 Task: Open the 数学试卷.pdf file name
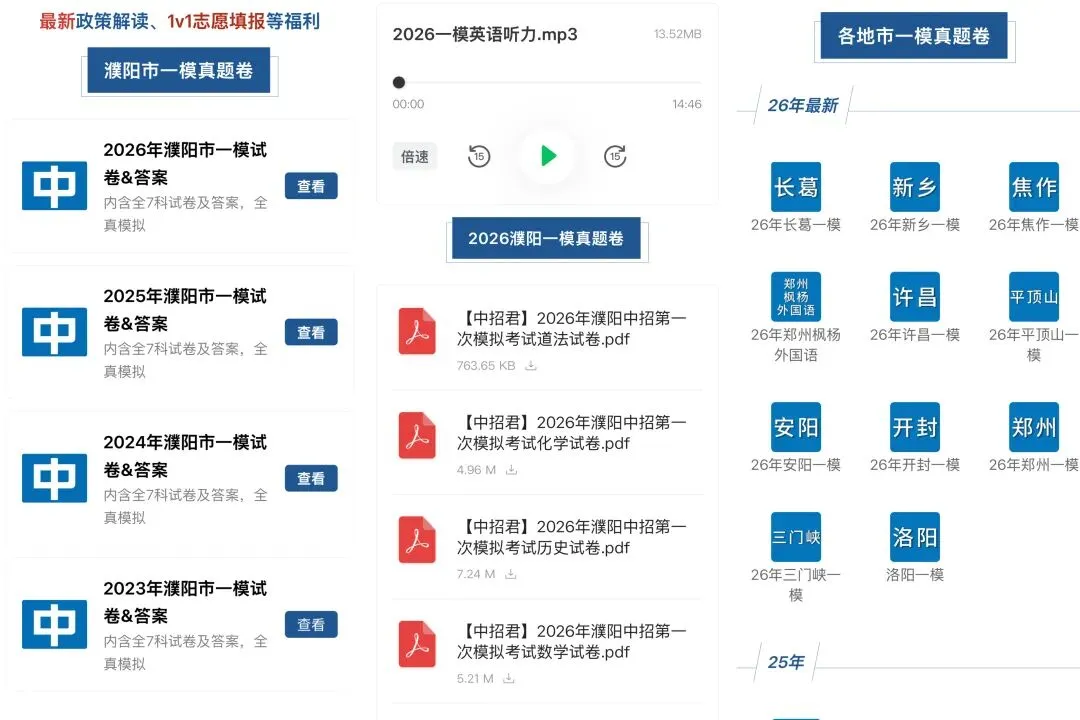click(x=572, y=641)
